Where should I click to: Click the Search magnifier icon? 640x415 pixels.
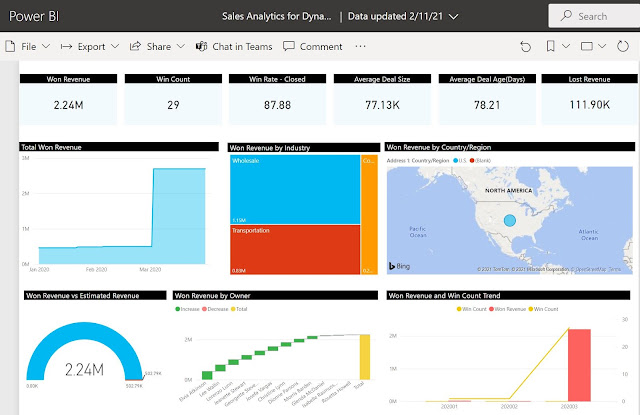click(566, 16)
